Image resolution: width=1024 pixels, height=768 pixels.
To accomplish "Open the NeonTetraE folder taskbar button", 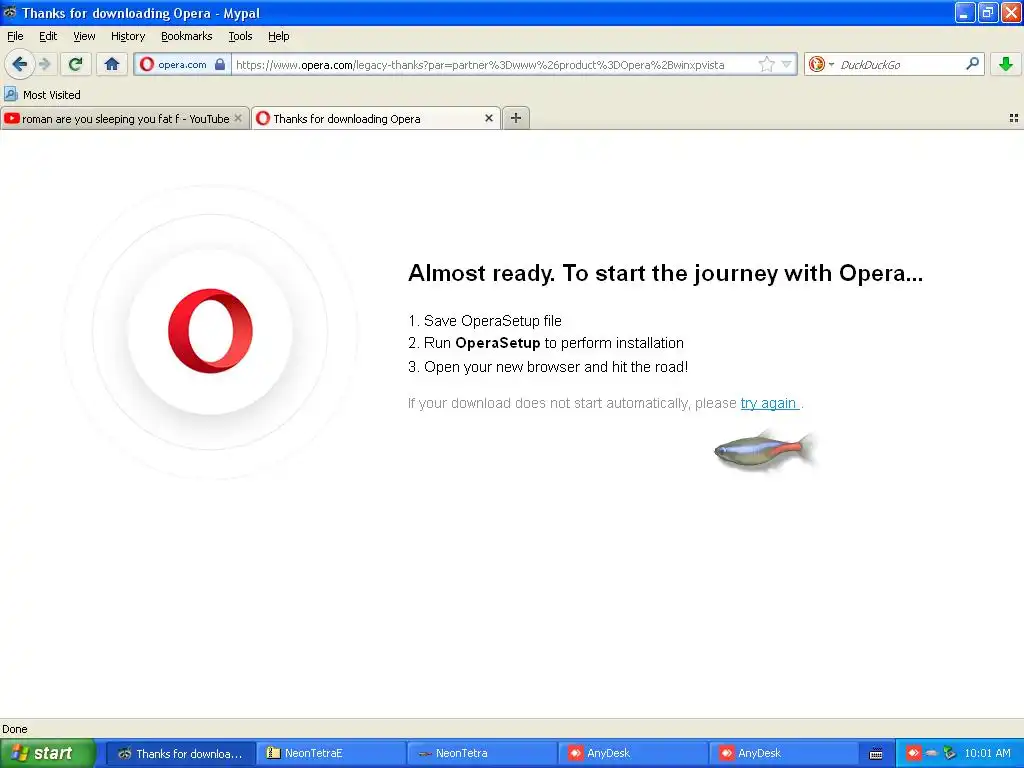I will pos(331,754).
